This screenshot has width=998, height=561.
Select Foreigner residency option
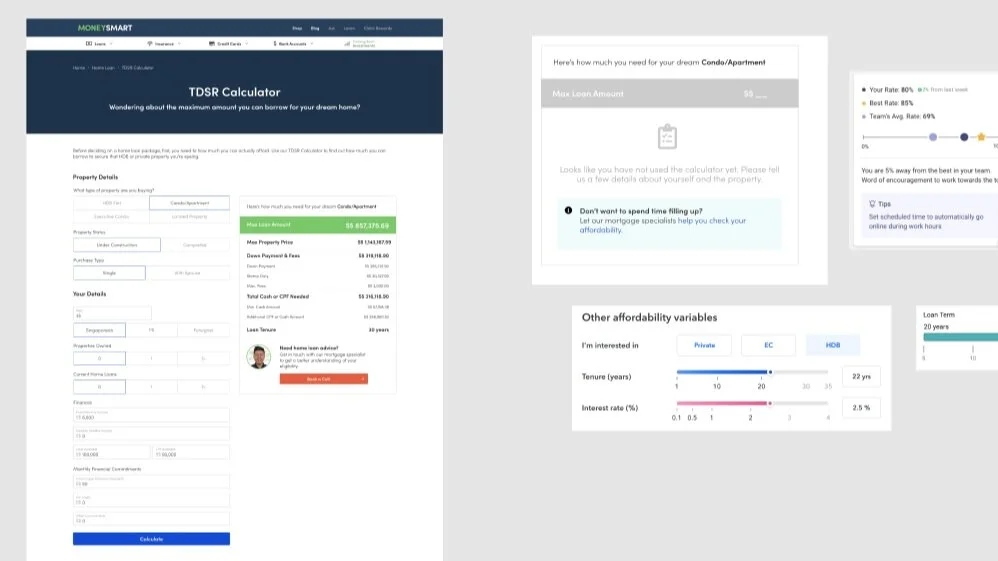point(204,330)
